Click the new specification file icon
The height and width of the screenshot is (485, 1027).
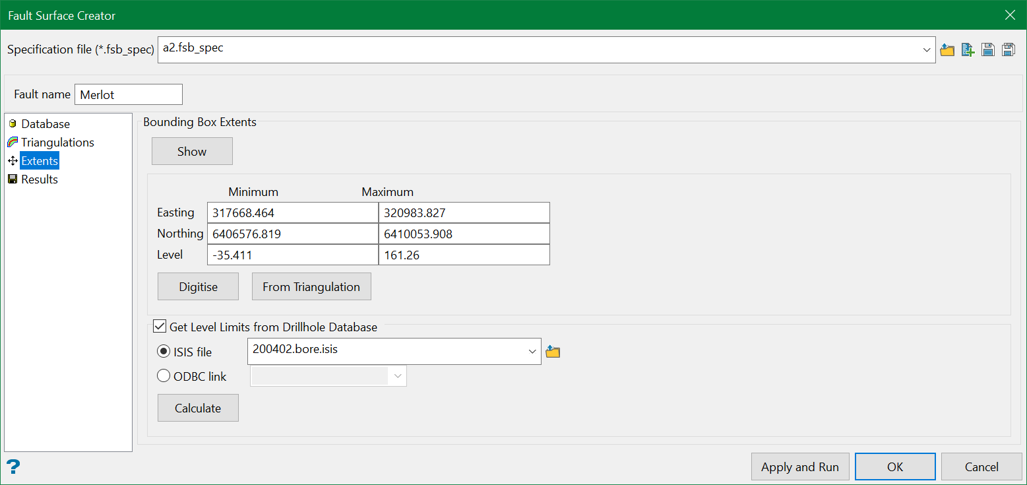pos(968,50)
